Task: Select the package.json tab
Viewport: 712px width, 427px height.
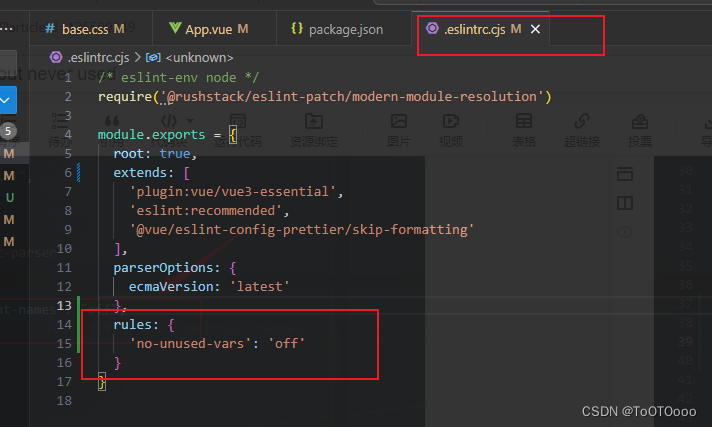Action: click(344, 29)
